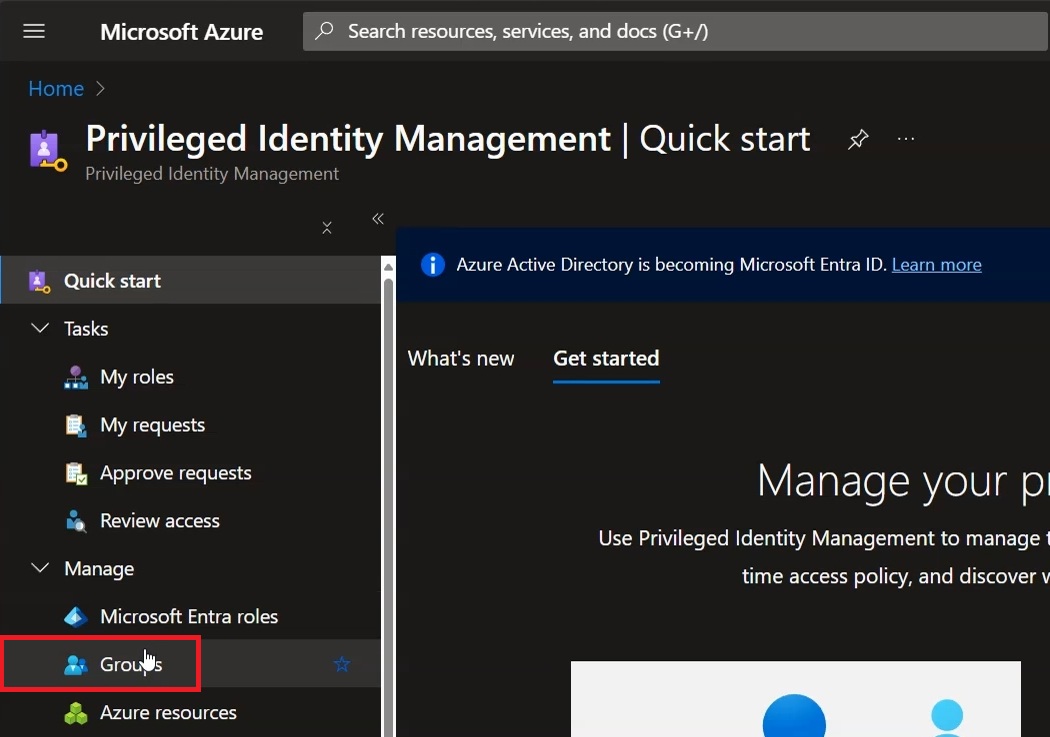Click the breadcrumb chevron after Home
This screenshot has height=737, width=1050.
click(x=100, y=88)
